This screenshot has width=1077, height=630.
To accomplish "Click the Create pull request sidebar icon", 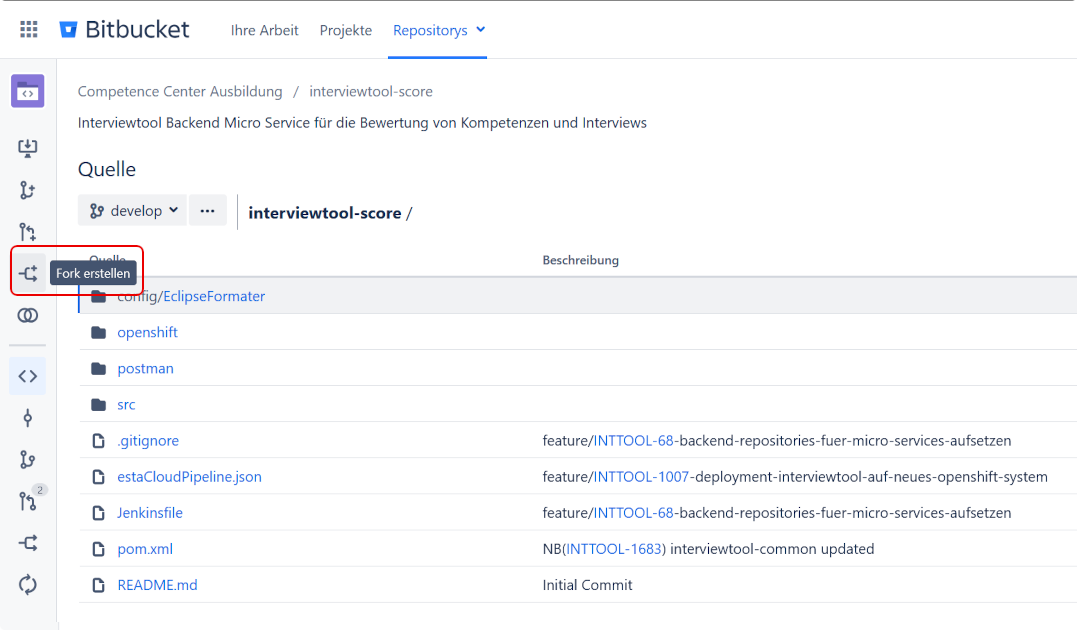I will 27,232.
